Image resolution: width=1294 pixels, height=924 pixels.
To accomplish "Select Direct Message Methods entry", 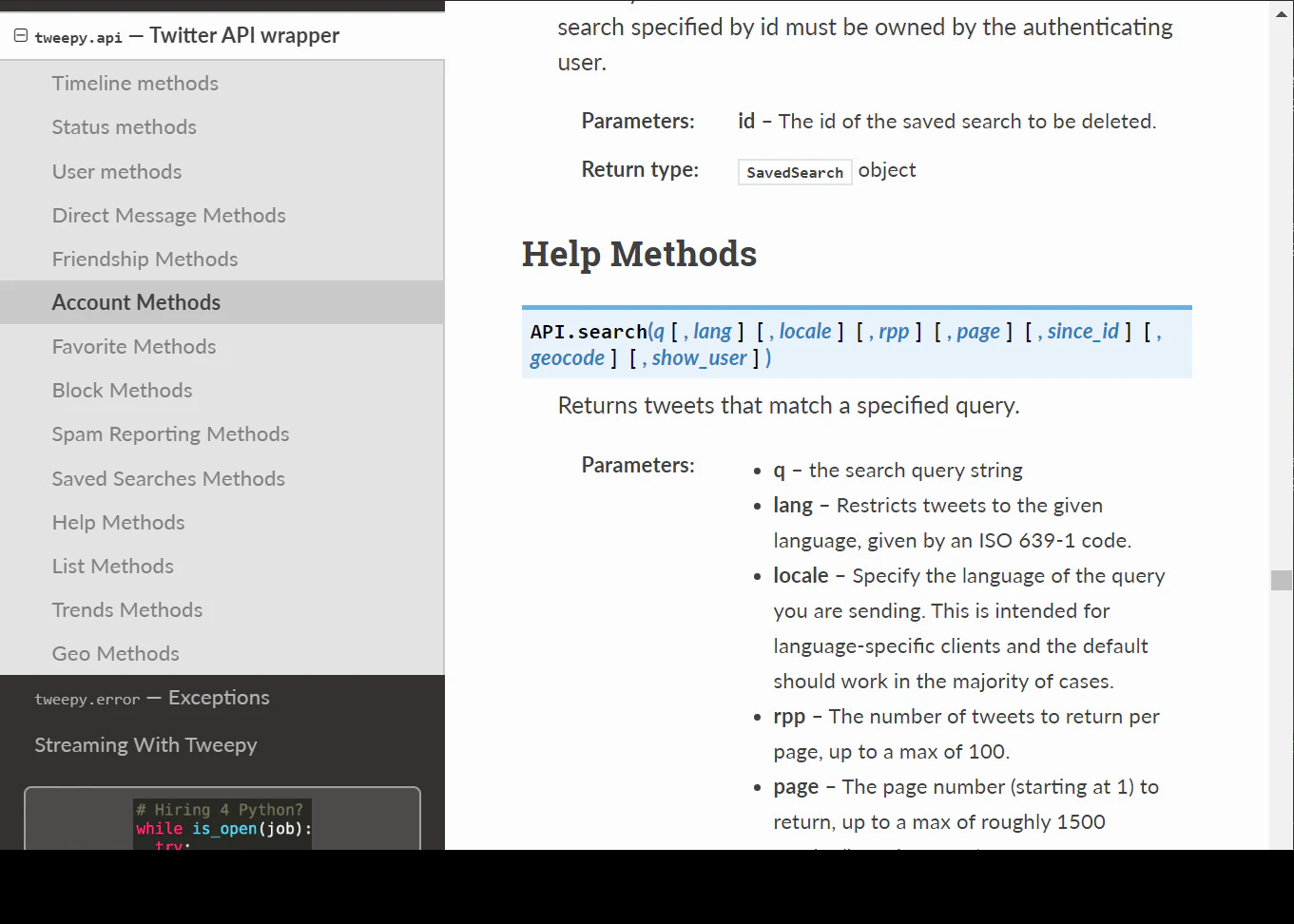I will (169, 216).
